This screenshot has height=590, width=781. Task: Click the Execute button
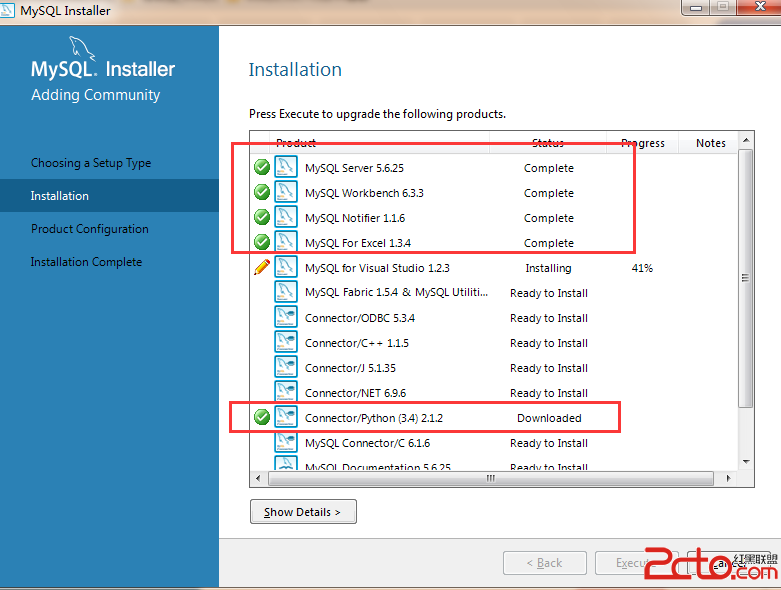pyautogui.click(x=637, y=563)
